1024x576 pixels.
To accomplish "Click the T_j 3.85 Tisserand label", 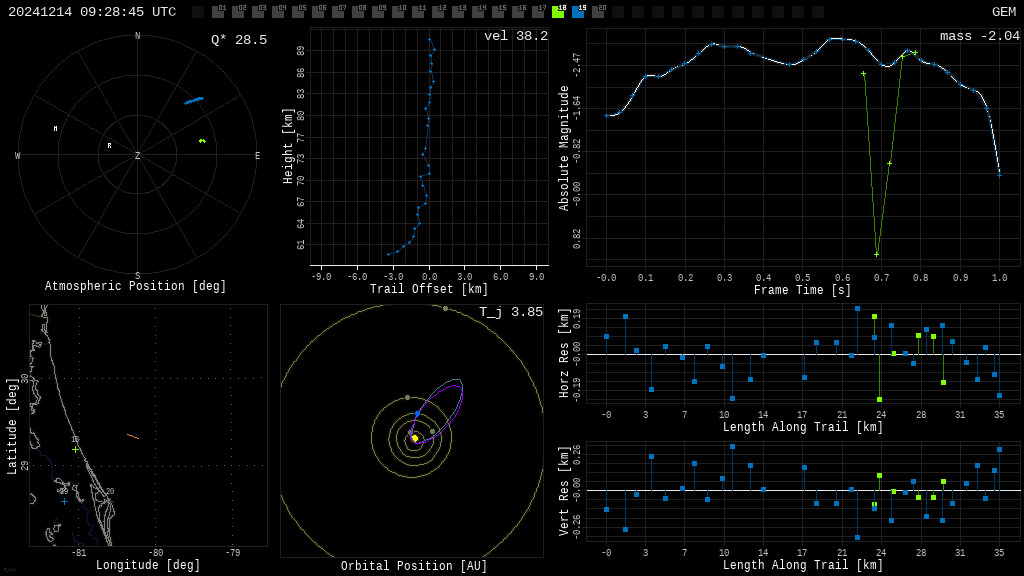I will (x=510, y=312).
